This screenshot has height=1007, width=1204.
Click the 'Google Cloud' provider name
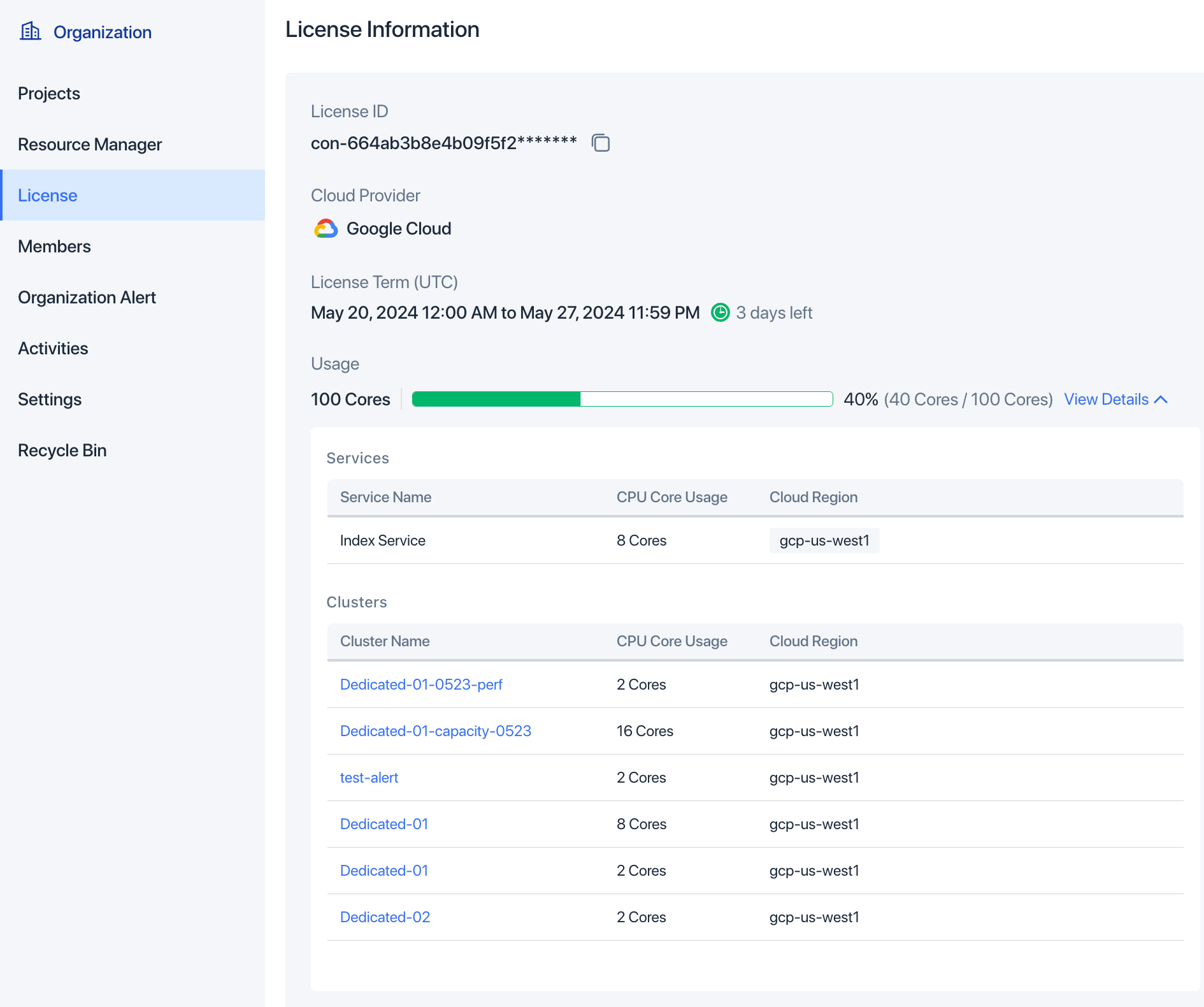click(x=399, y=229)
